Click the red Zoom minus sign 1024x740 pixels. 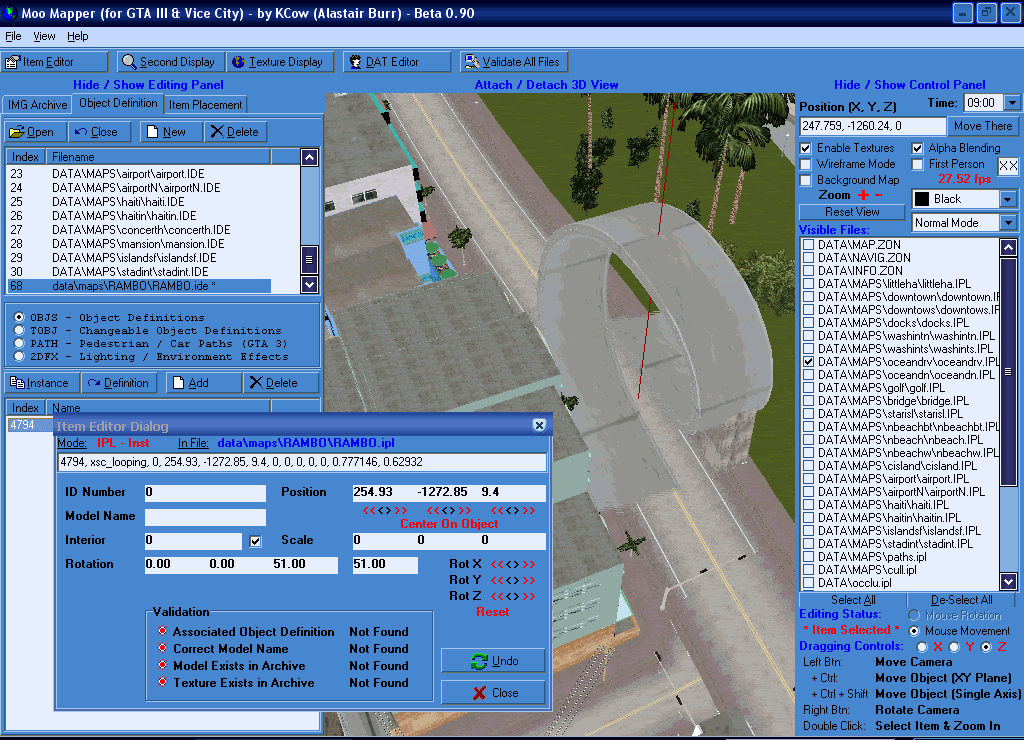click(878, 195)
